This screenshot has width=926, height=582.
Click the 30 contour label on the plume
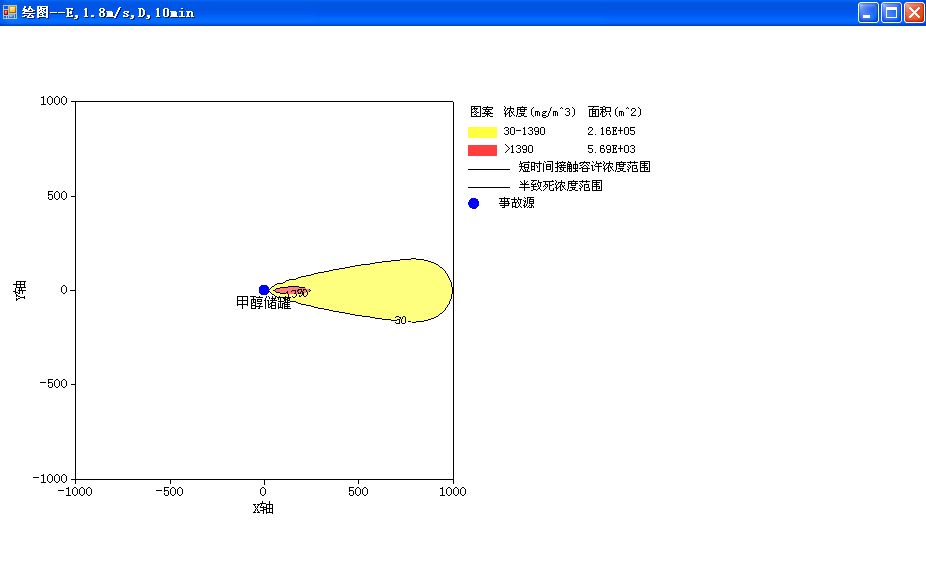400,321
